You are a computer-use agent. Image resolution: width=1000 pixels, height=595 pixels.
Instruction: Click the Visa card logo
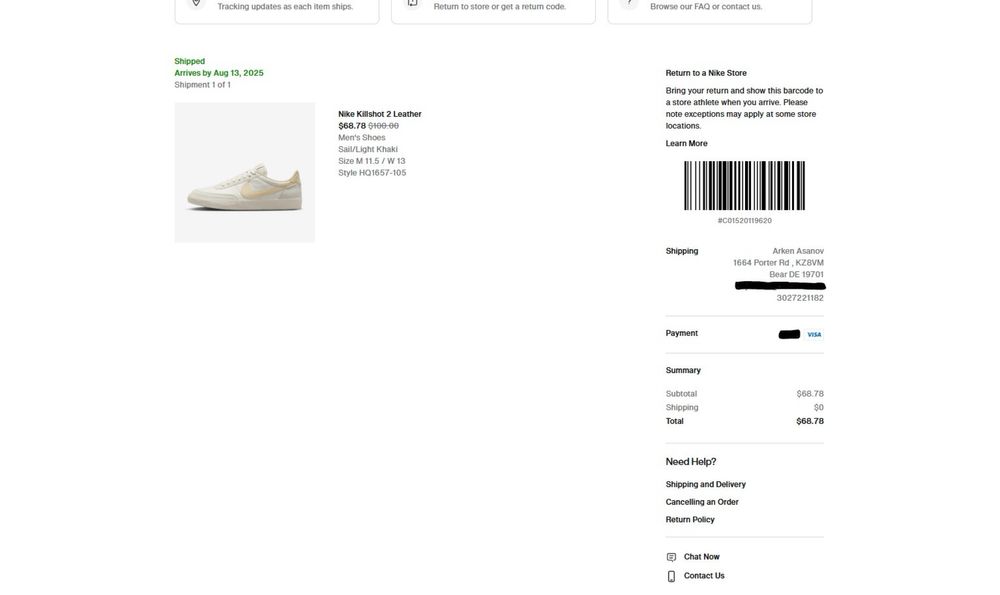point(814,334)
